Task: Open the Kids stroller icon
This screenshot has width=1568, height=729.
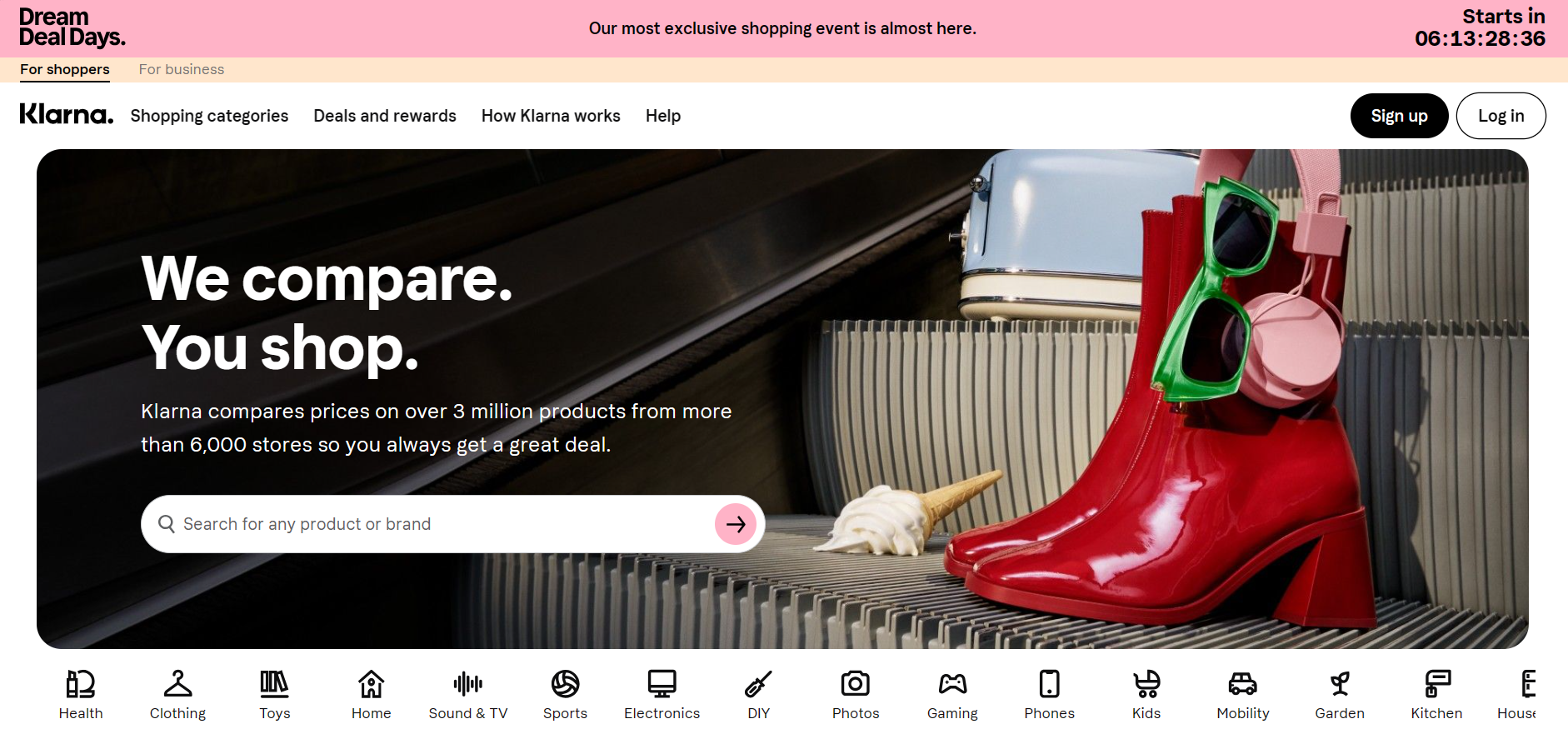Action: [1146, 684]
